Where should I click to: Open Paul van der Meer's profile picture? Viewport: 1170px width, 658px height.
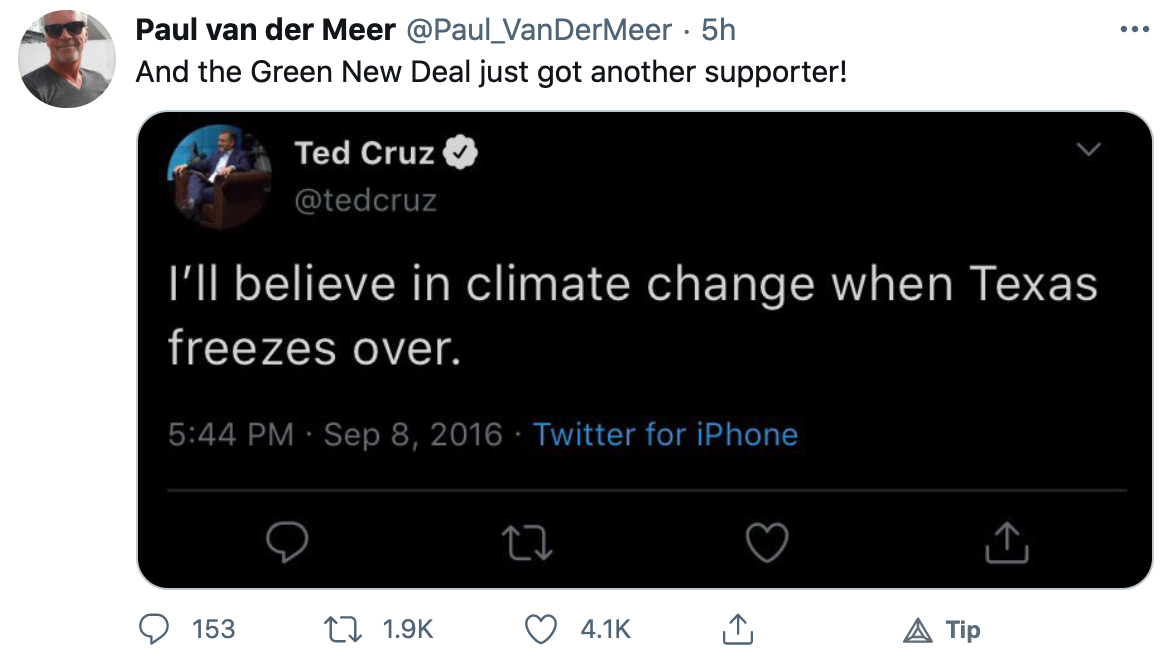pos(66,56)
